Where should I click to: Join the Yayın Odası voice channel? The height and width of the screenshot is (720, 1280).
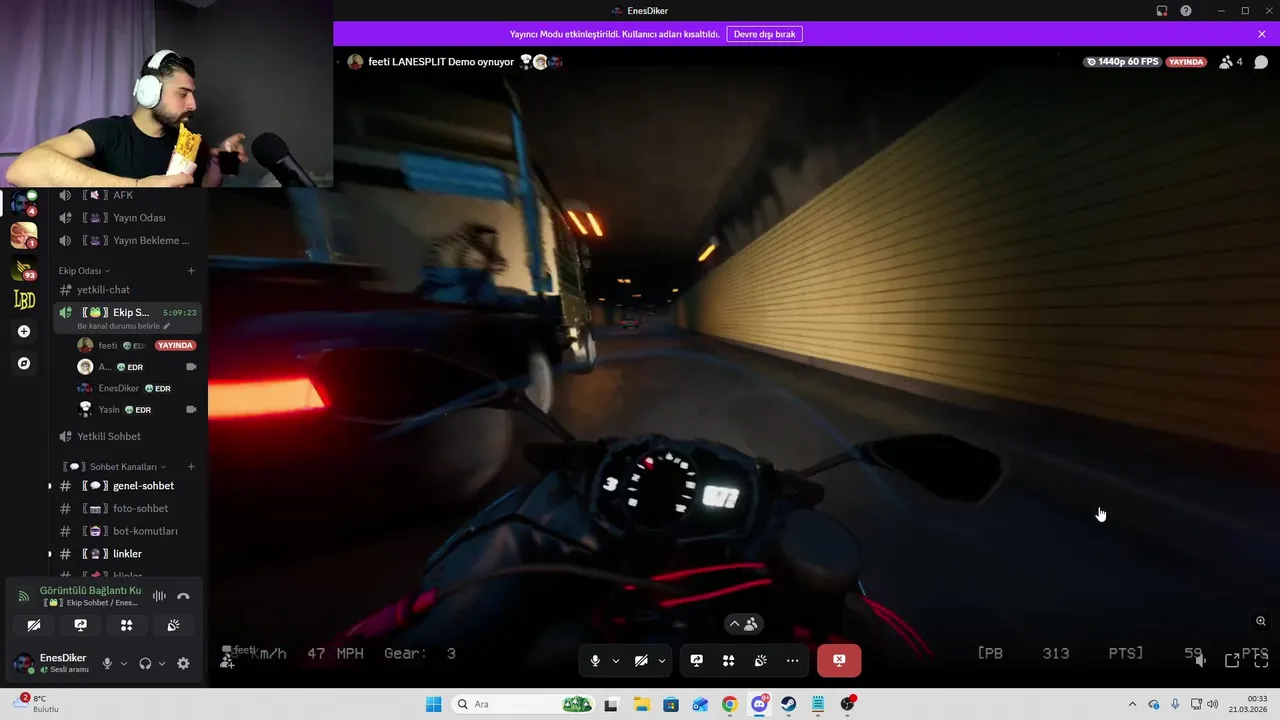128,218
